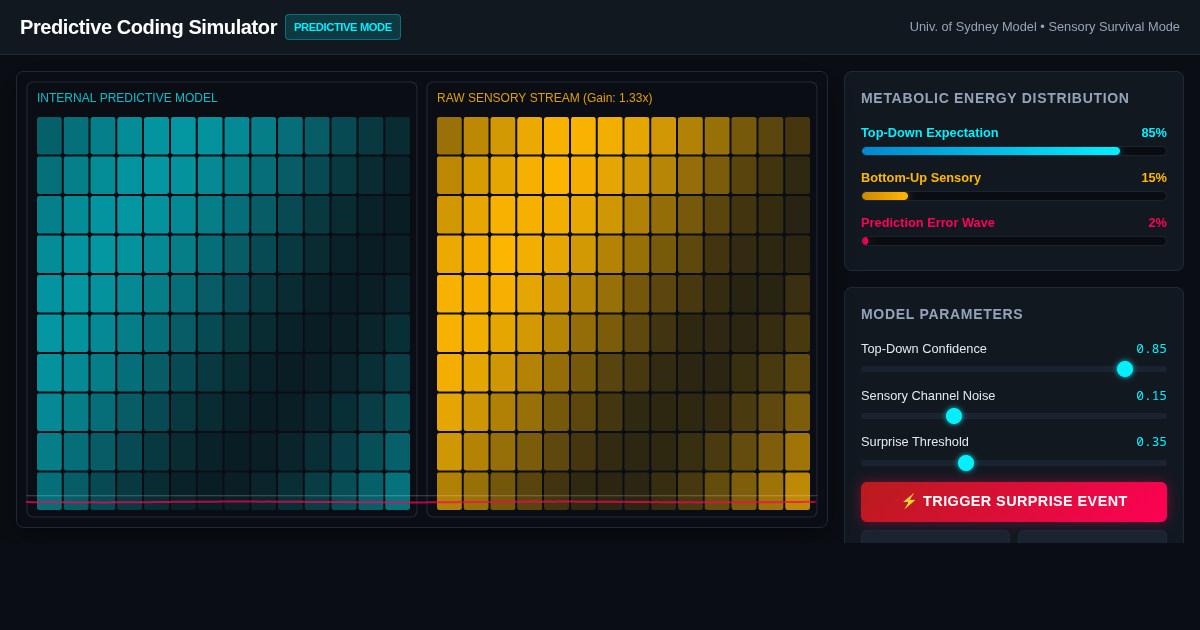
Task: Click the Sensory Channel Noise slider handle
Action: coord(954,416)
